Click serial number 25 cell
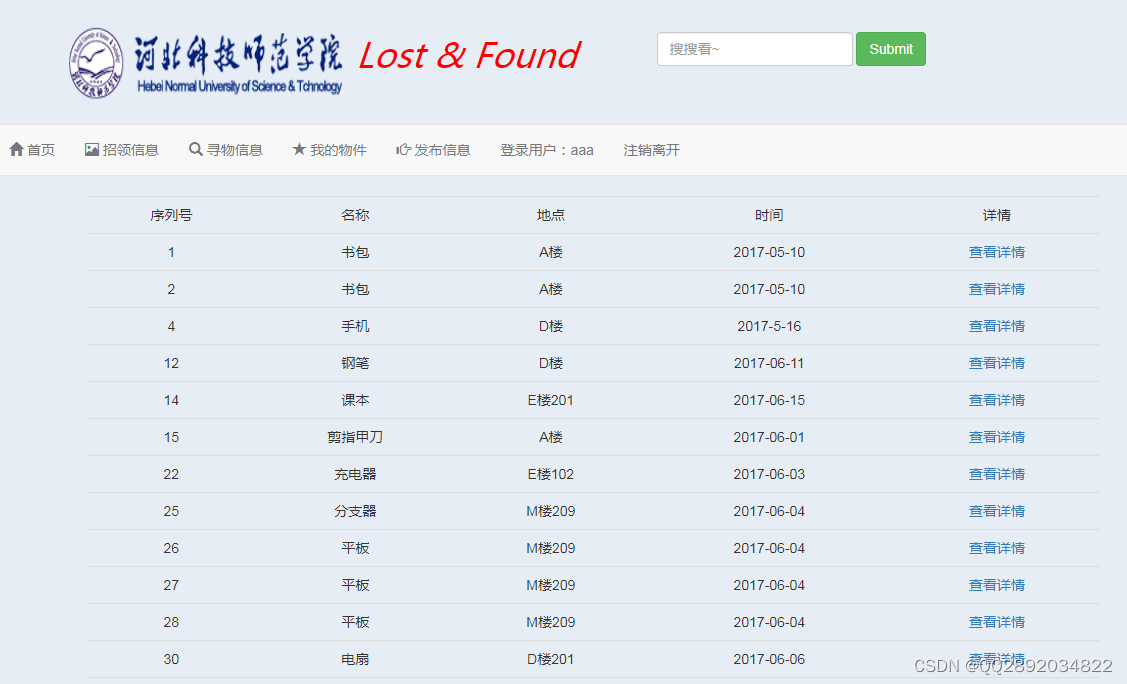Screen dimensions: 1127x684 pos(171,511)
